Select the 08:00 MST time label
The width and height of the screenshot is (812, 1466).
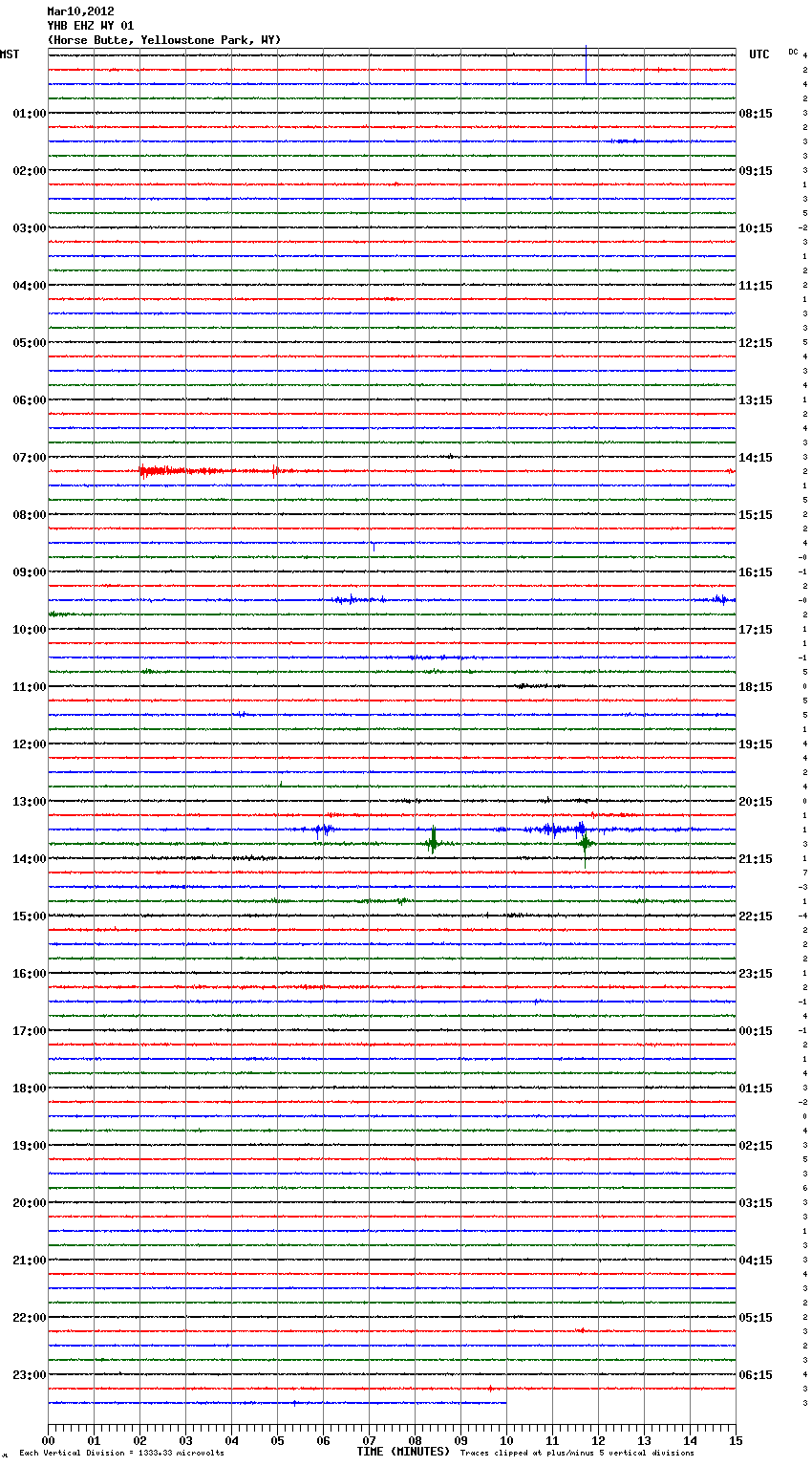[x=30, y=515]
